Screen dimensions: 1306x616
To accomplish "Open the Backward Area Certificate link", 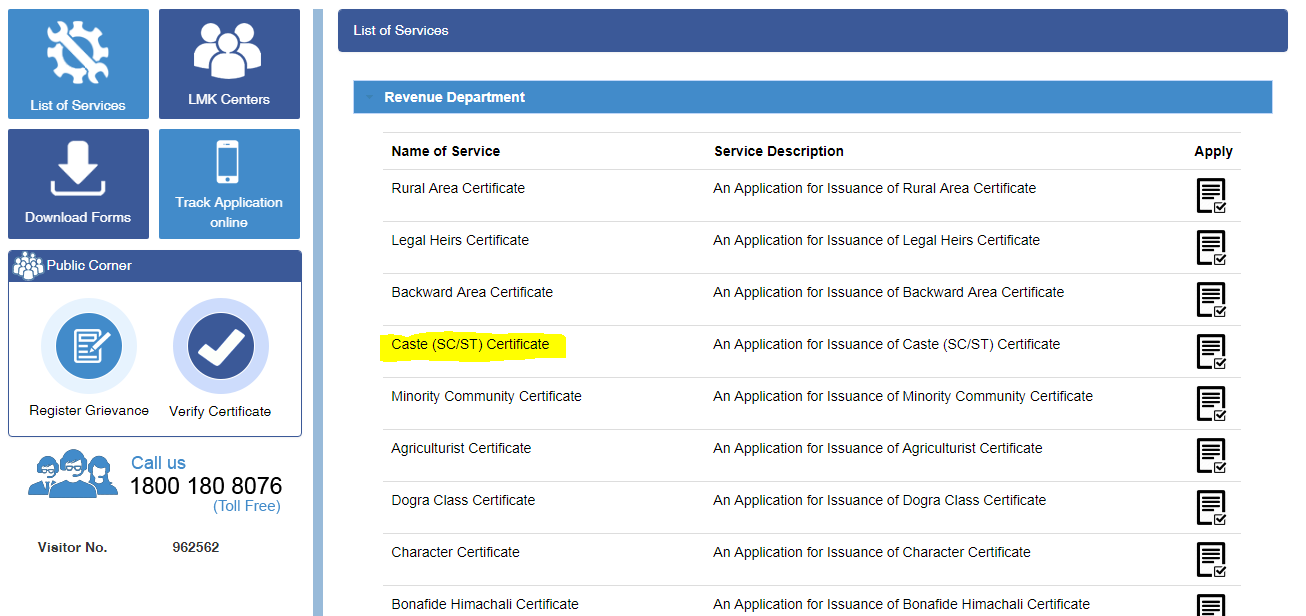I will pos(472,292).
